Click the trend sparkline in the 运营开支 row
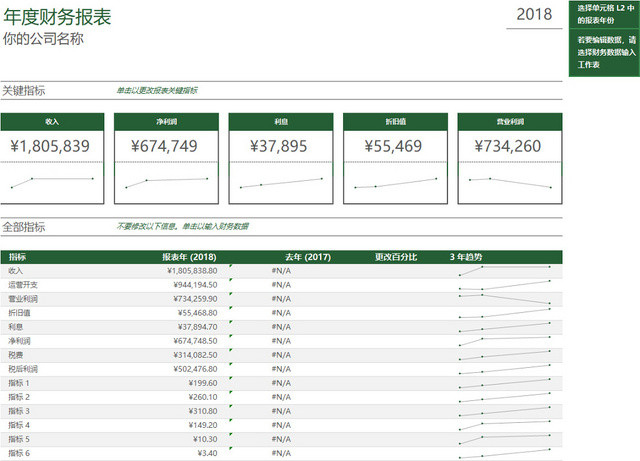Image resolution: width=640 pixels, height=461 pixels. (504, 285)
